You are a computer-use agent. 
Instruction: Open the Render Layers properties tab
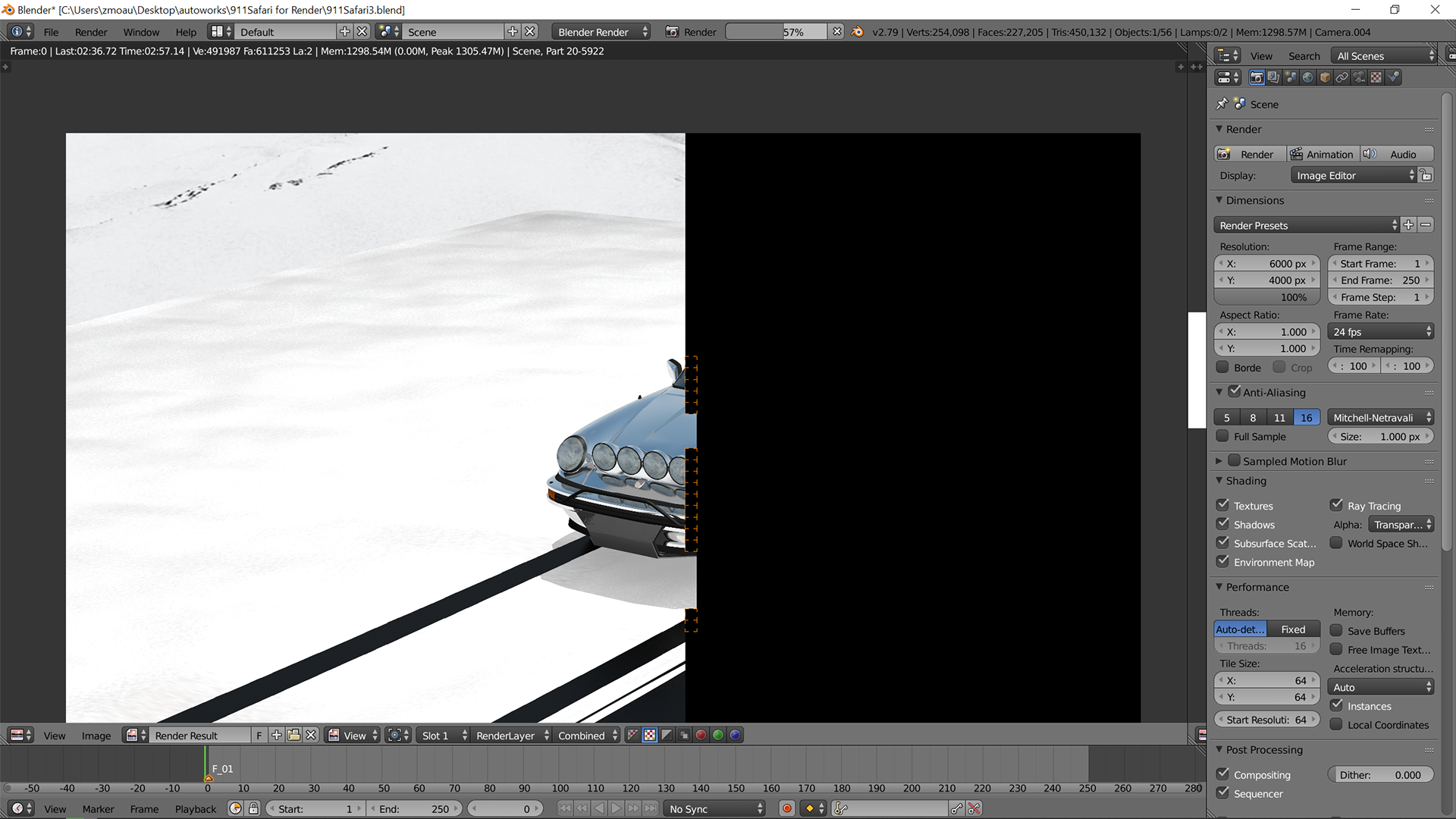1274,77
